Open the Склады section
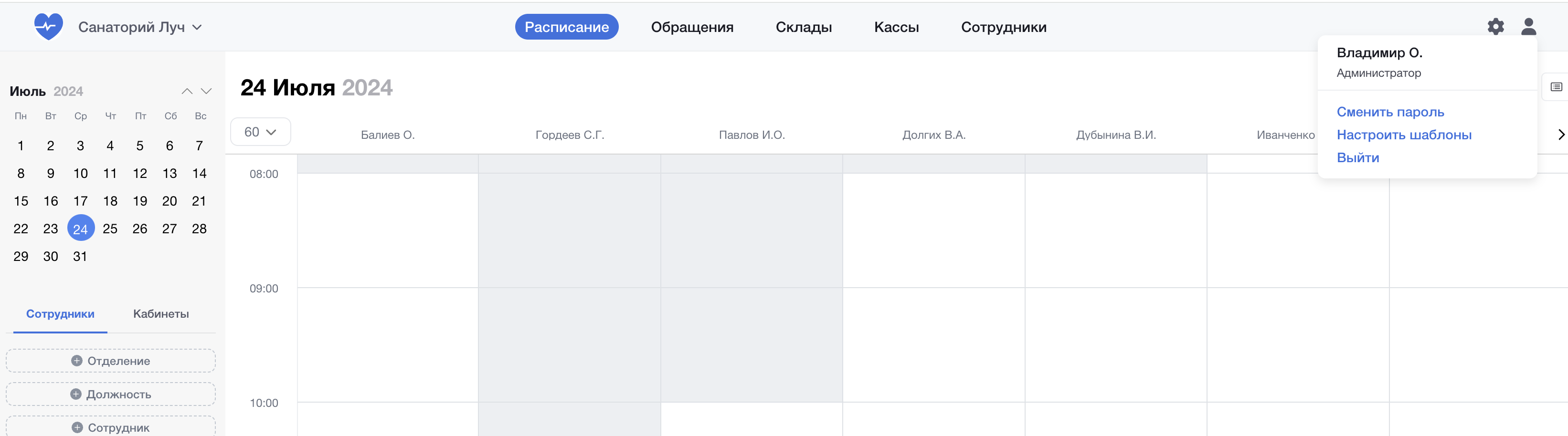The image size is (1568, 436). click(x=803, y=27)
